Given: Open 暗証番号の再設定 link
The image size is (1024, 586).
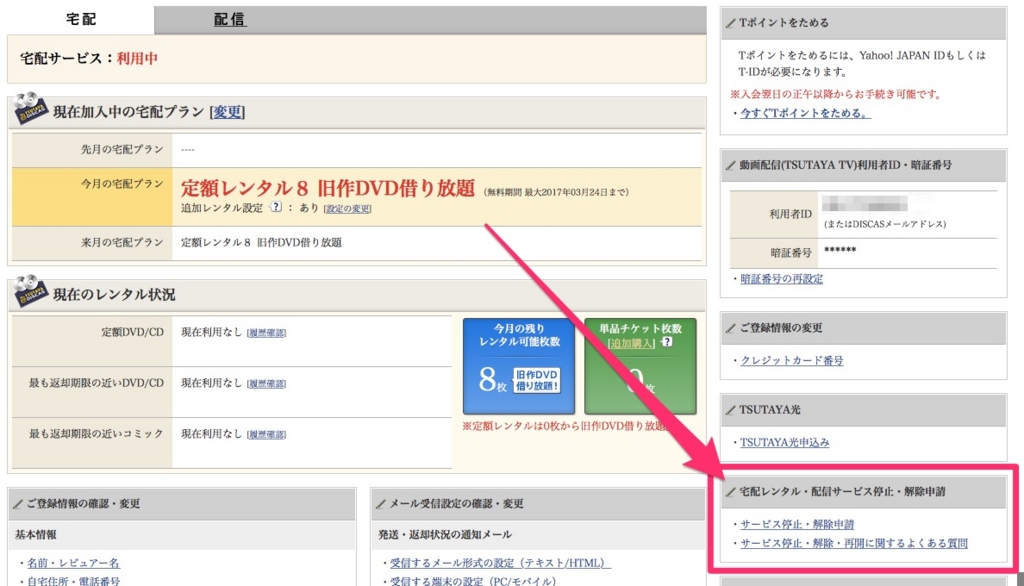Looking at the screenshot, I should coord(781,279).
